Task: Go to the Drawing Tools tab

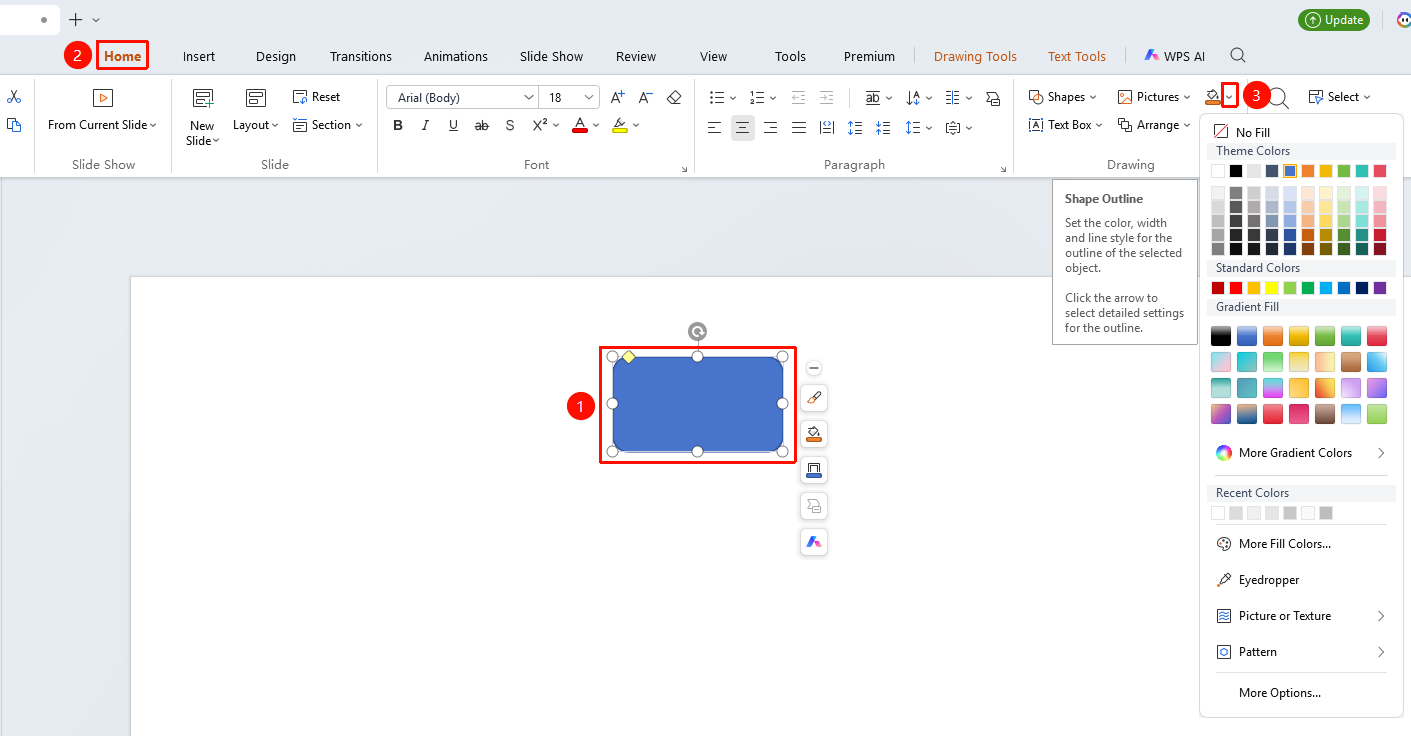Action: (975, 56)
